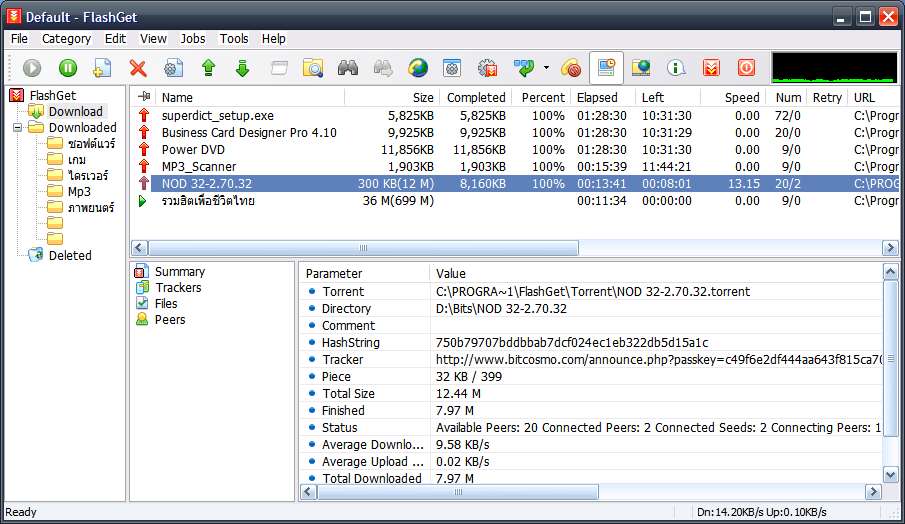Select the Mp3 subfolder
Viewport: 905px width, 524px height.
(79, 192)
